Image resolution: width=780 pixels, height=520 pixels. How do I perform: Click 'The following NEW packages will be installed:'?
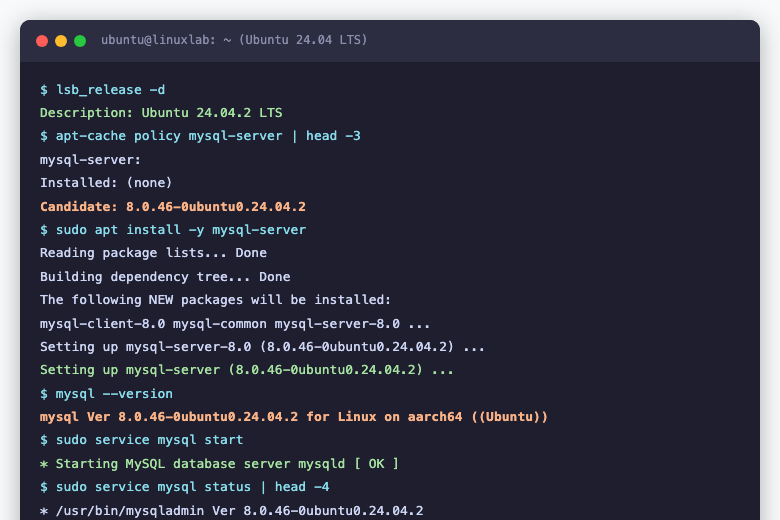[x=215, y=300]
